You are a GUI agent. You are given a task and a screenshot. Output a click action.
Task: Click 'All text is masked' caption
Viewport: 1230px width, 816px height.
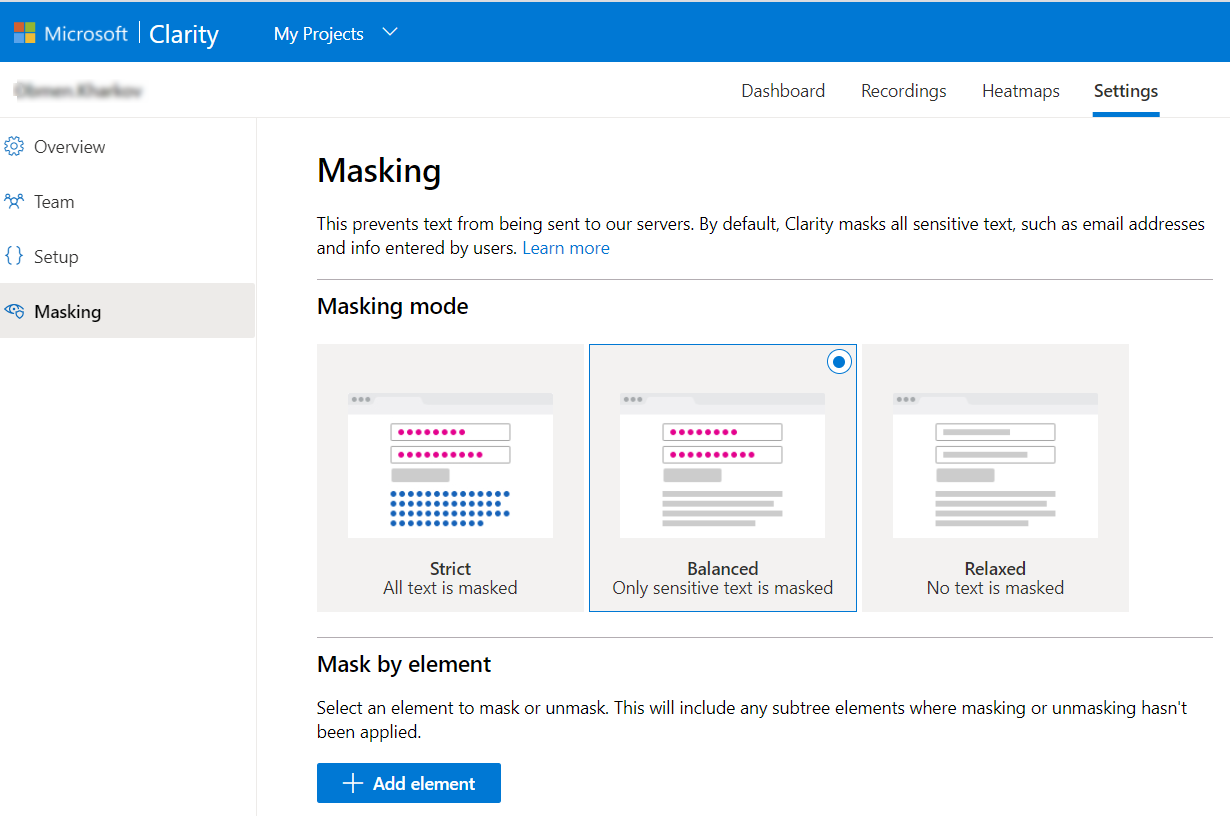pyautogui.click(x=450, y=588)
